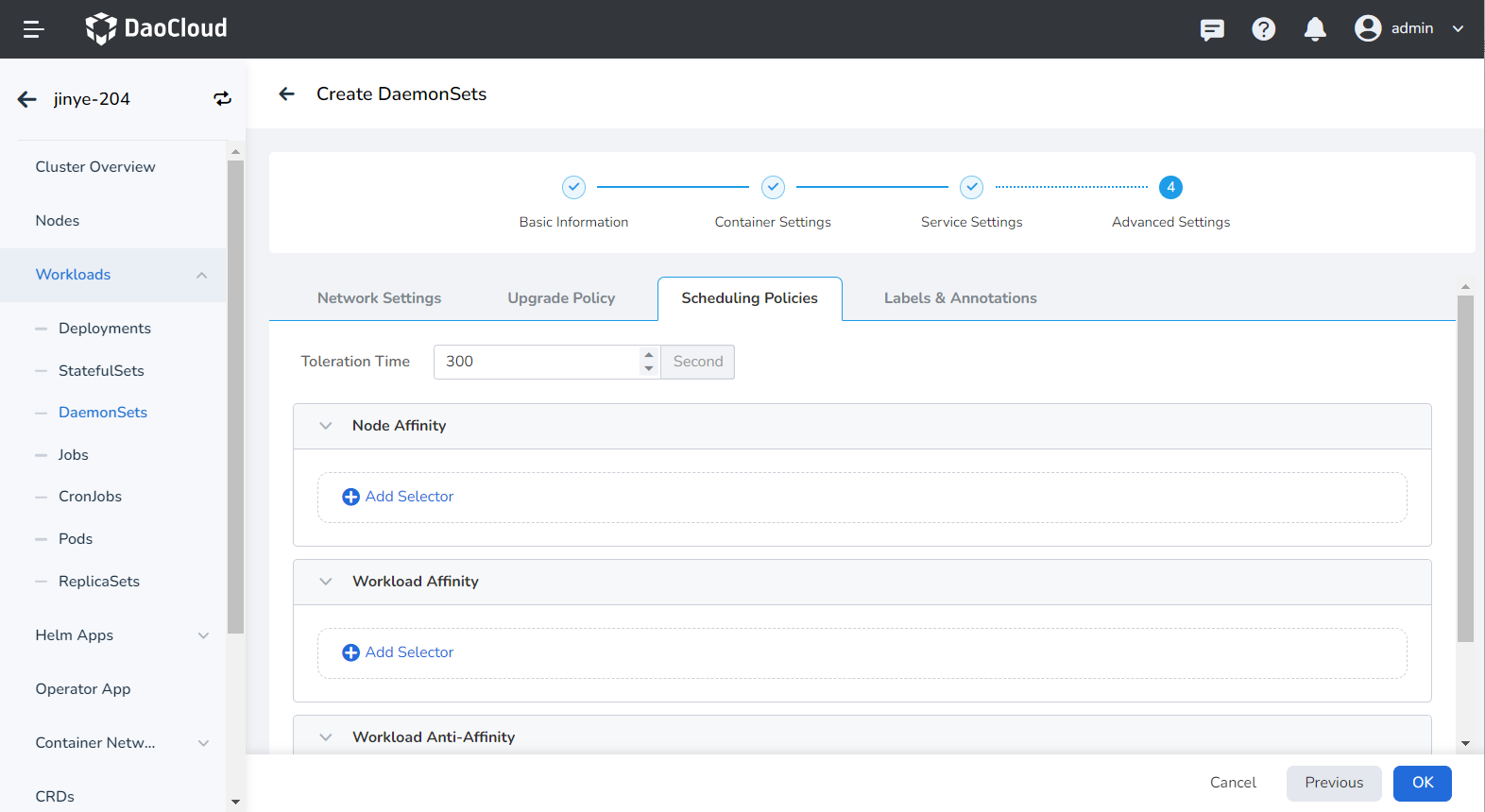Click the back arrow beside jinye-204
The height and width of the screenshot is (812, 1485).
(x=27, y=99)
